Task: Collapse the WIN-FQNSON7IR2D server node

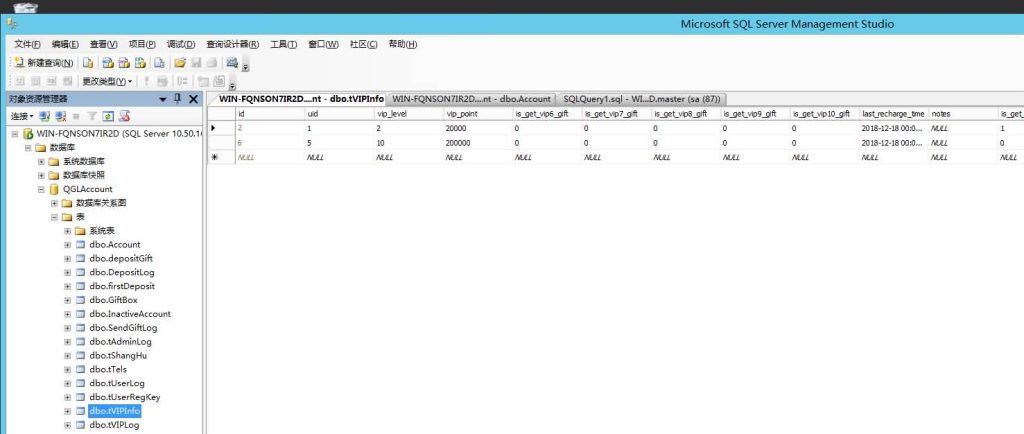Action: [14, 133]
